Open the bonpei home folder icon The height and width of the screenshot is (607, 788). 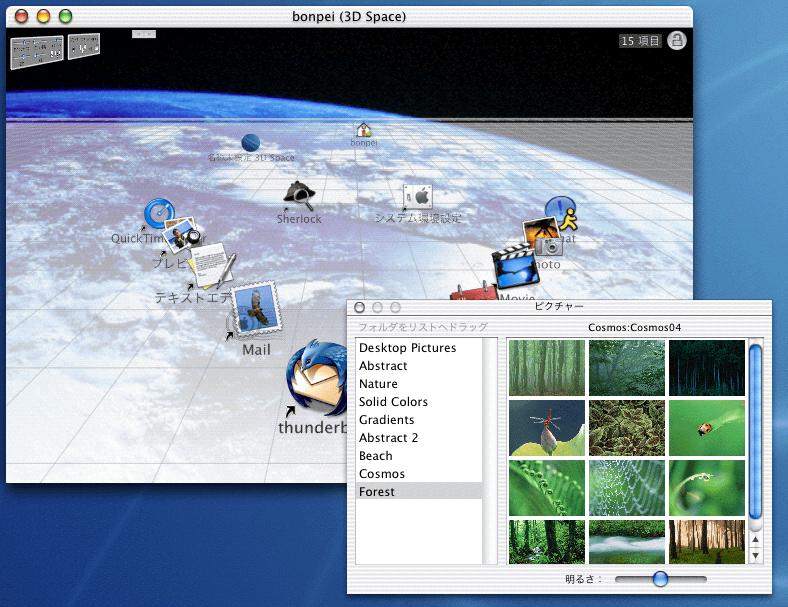click(364, 130)
